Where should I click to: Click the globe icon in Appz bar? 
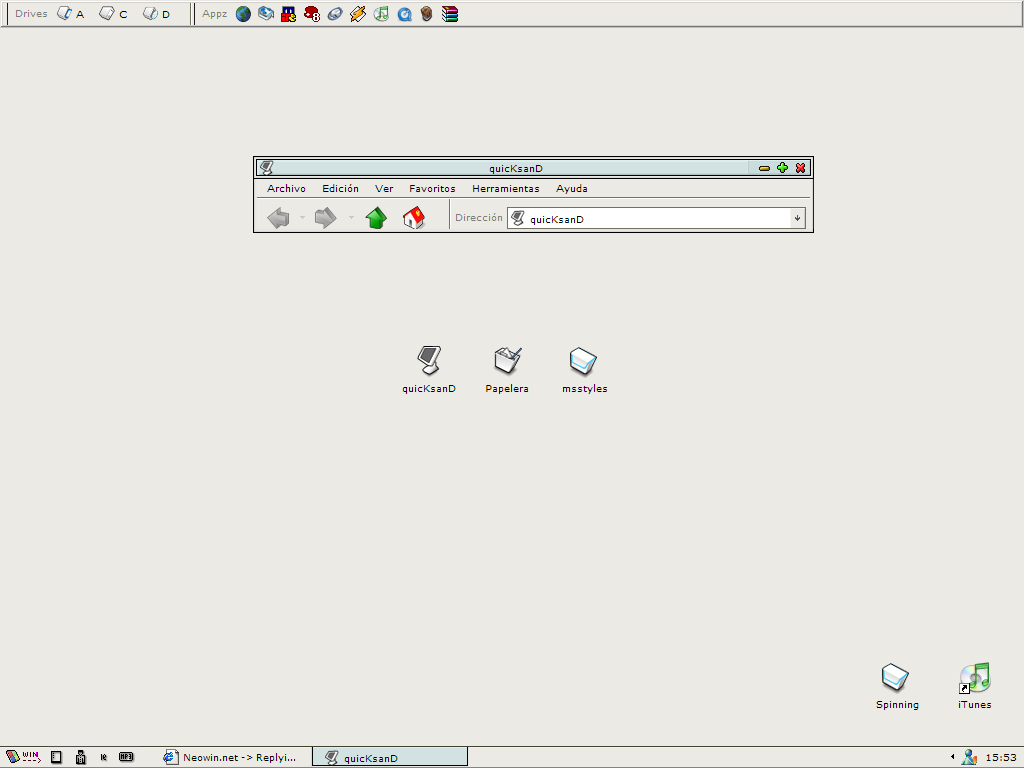(243, 14)
